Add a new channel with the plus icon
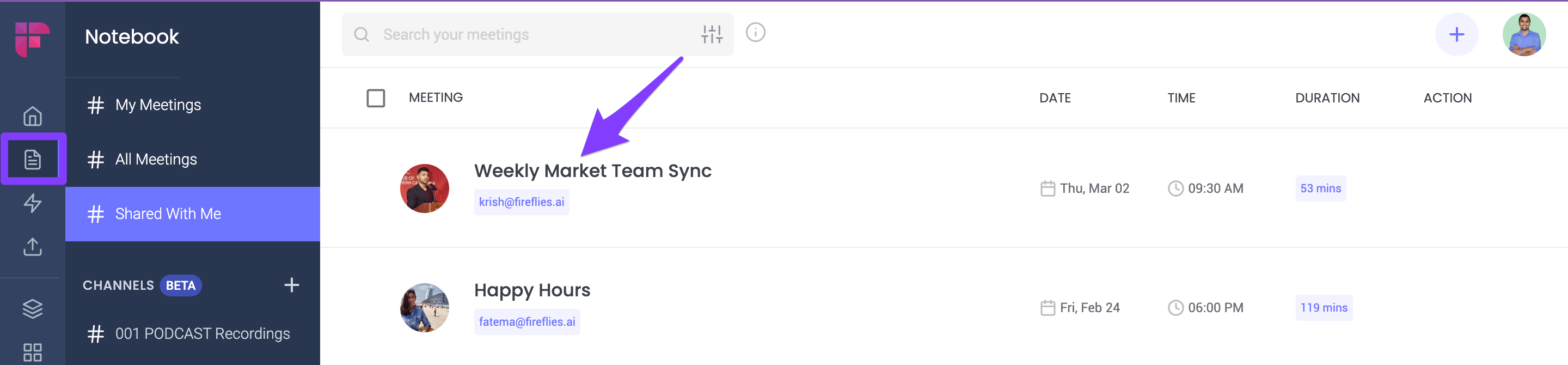1568x365 pixels. tap(292, 285)
